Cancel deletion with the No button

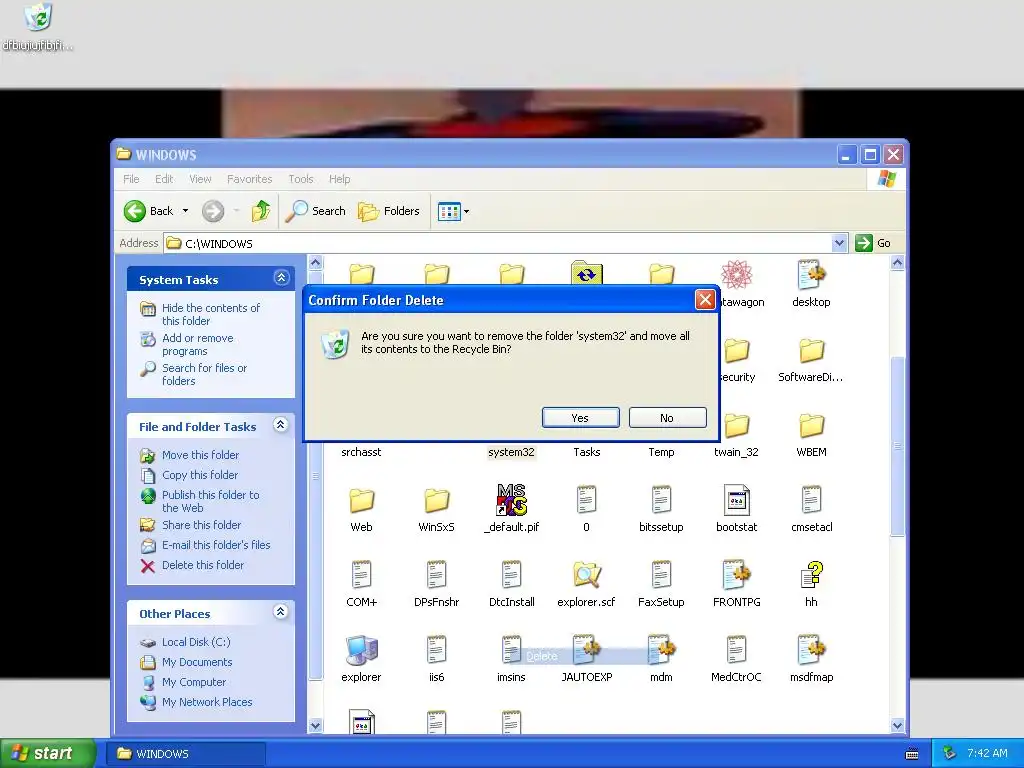(x=667, y=418)
